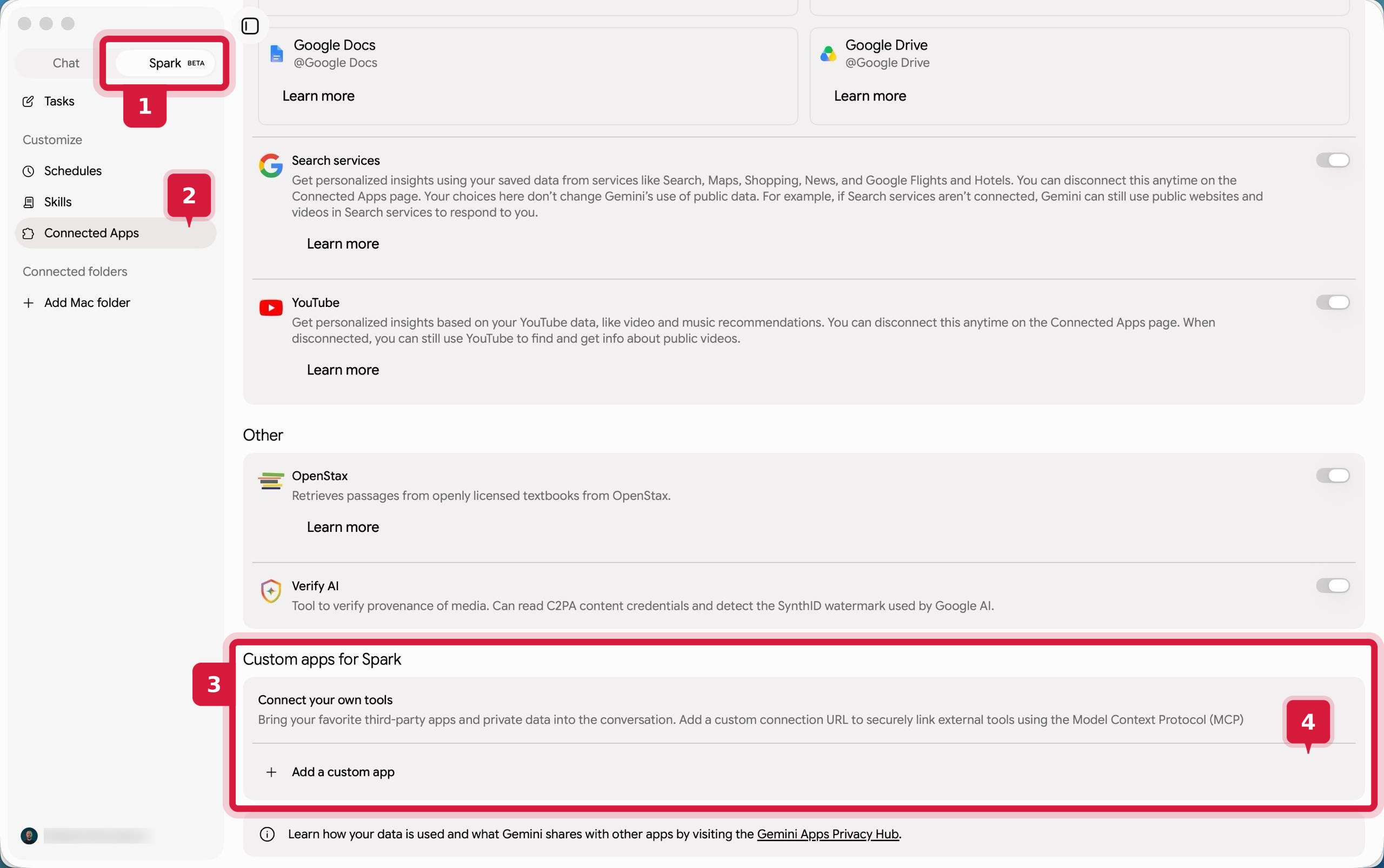Click Add Mac folder
1384x868 pixels.
[116, 303]
